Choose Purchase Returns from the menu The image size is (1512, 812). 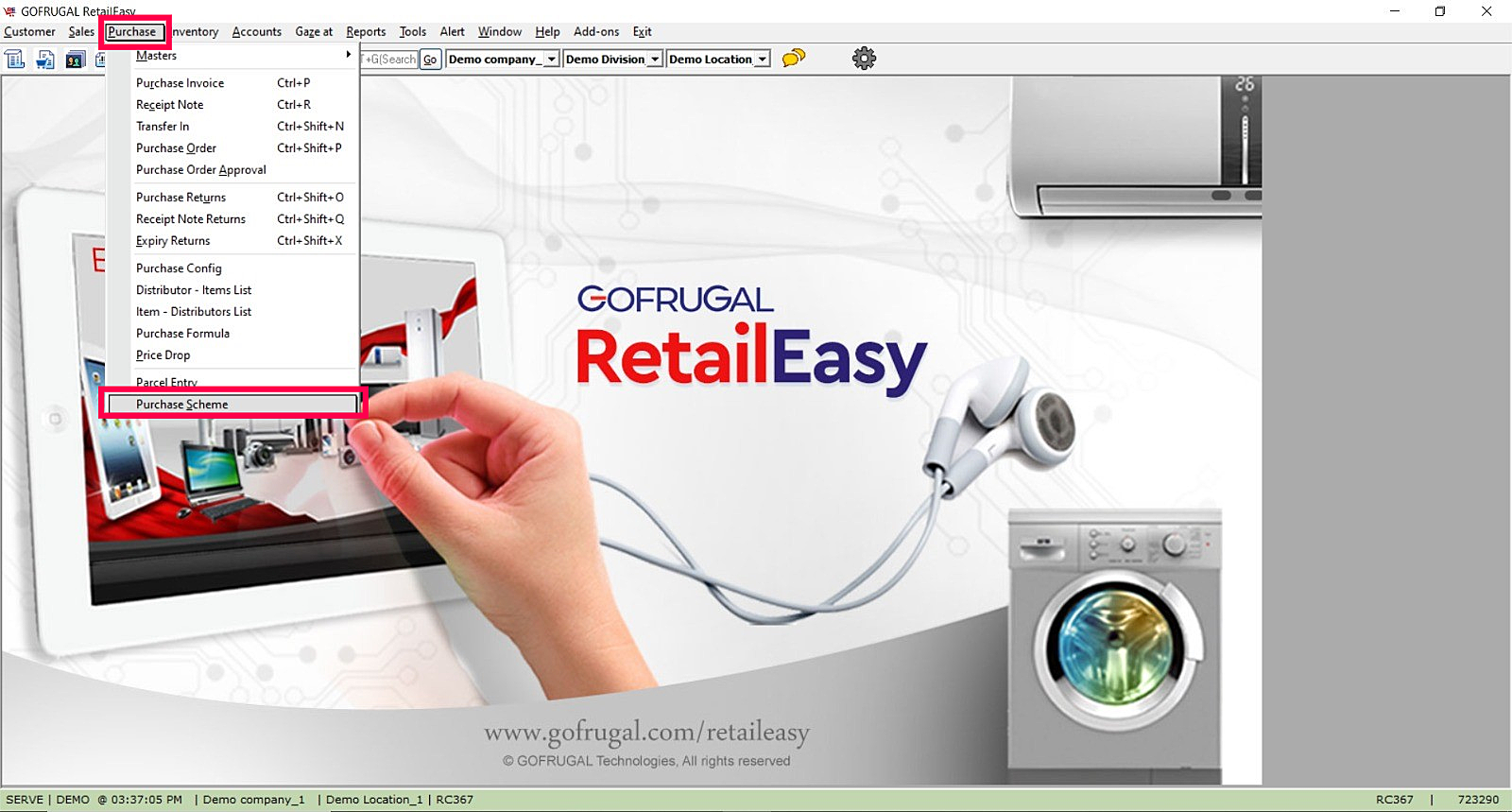pyautogui.click(x=233, y=198)
